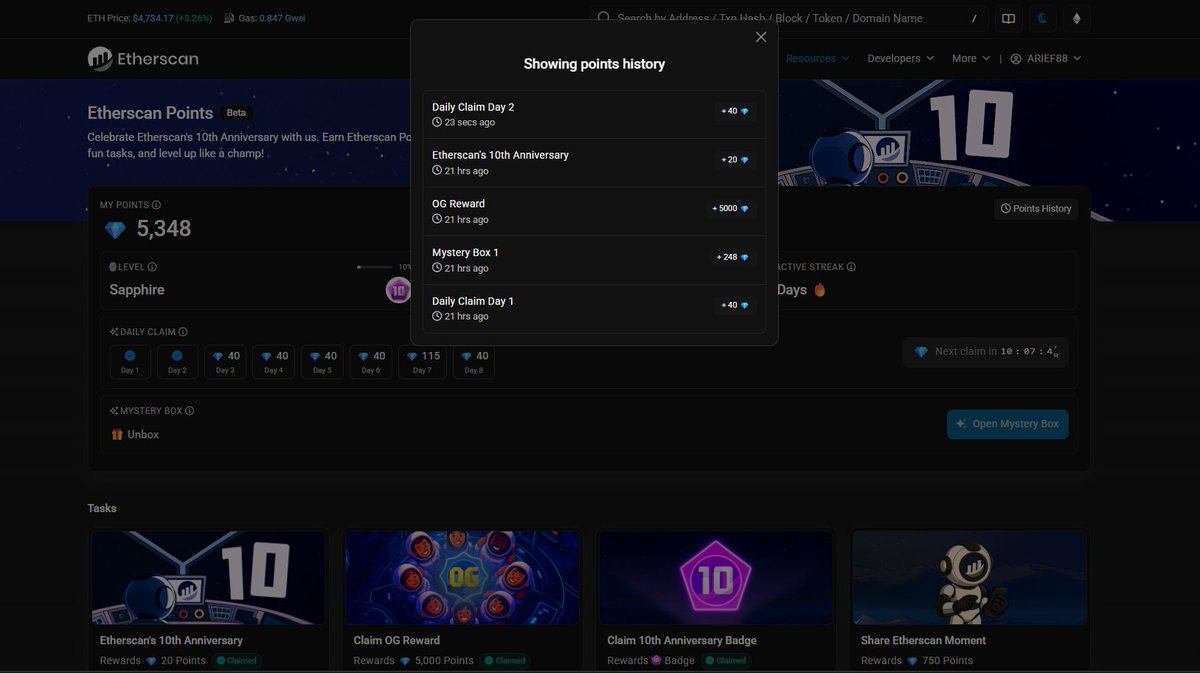
Task: Click the Claim 10th Anniversary Badge title
Action: pyautogui.click(x=682, y=640)
